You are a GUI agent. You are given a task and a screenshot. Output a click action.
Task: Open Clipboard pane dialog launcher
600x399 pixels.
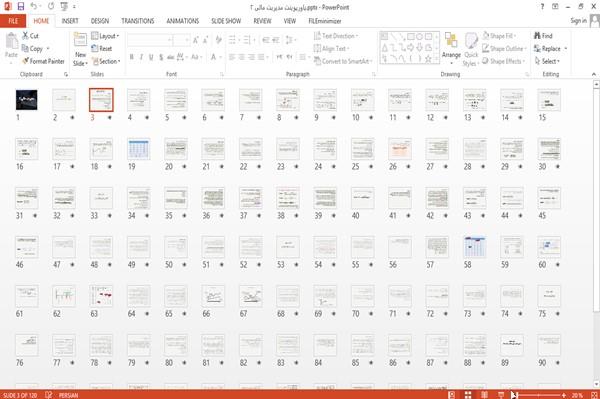66,75
